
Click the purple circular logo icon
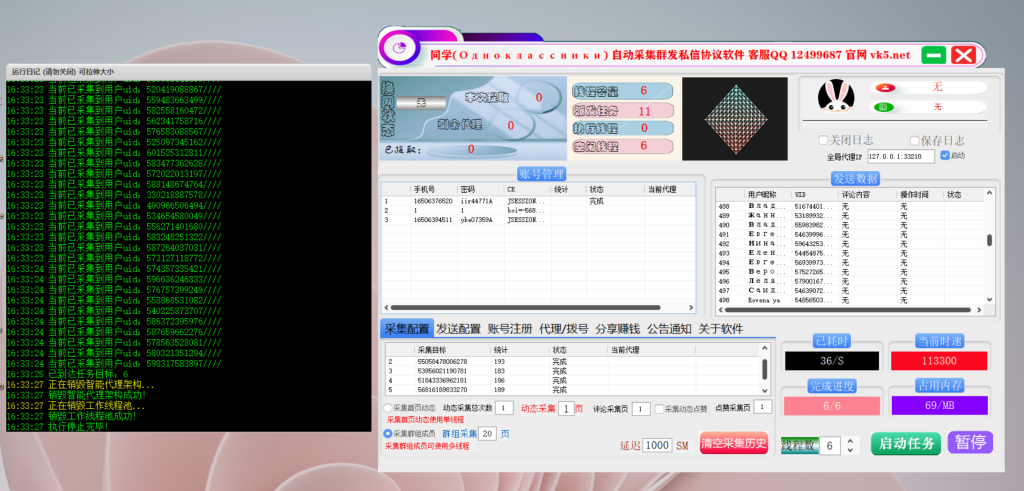point(398,48)
